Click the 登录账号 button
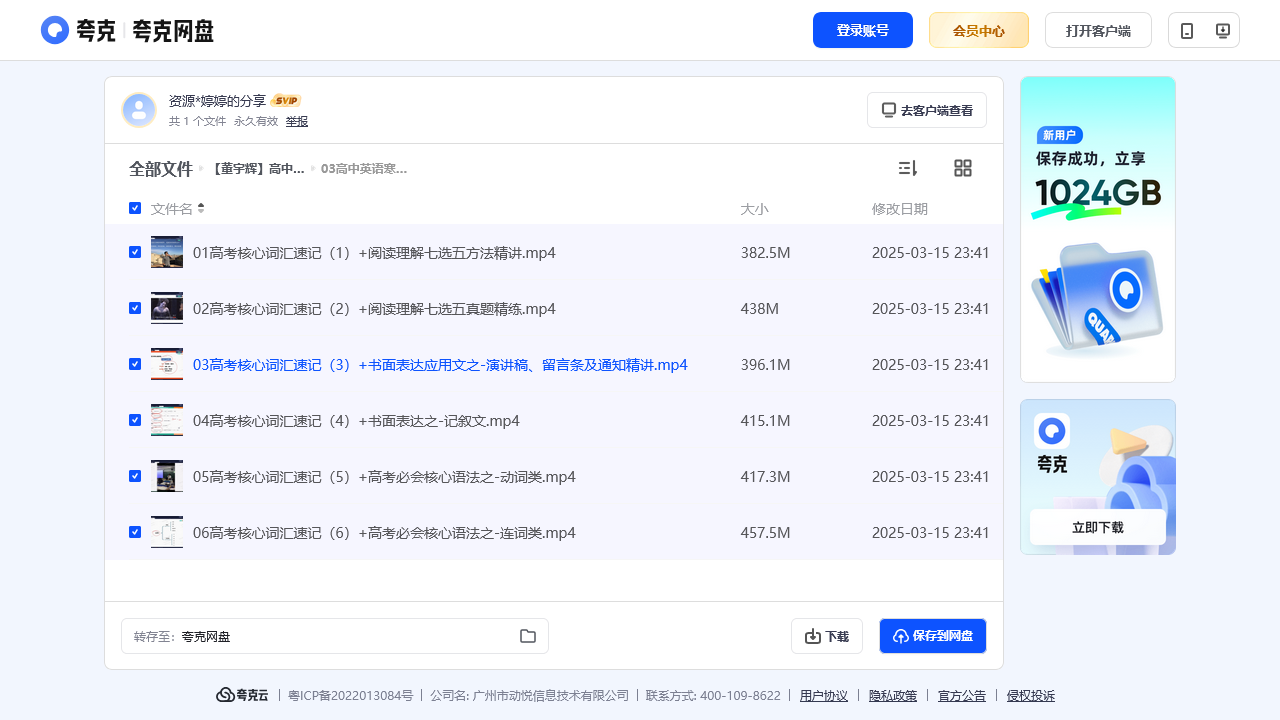The width and height of the screenshot is (1280, 720). pos(863,30)
